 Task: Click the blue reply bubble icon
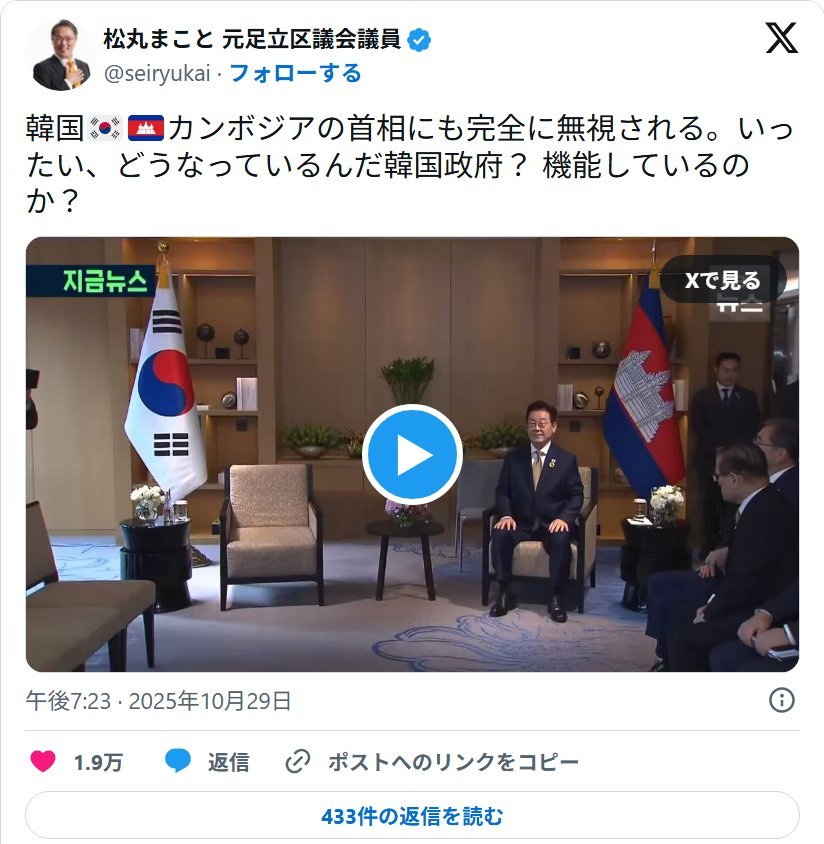coord(178,761)
